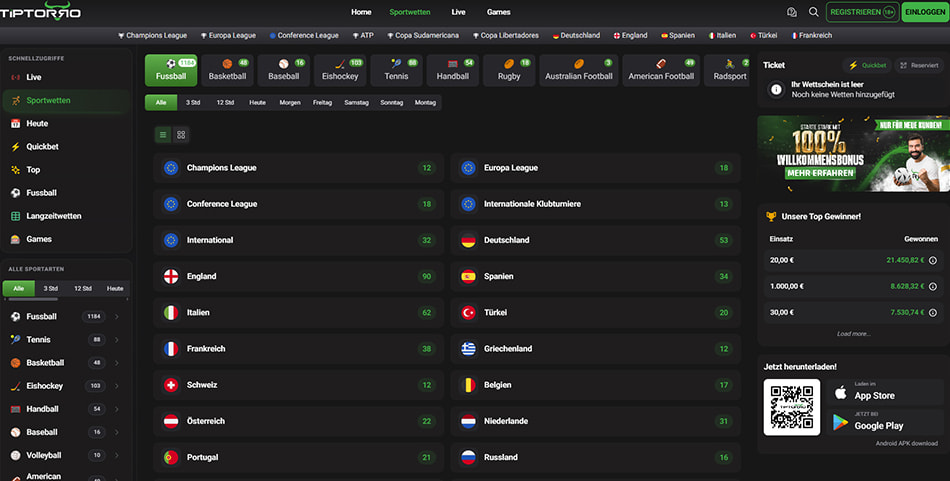Viewport: 950px width, 481px height.
Task: Expand Eishockey in the all sports list
Action: pyautogui.click(x=117, y=386)
